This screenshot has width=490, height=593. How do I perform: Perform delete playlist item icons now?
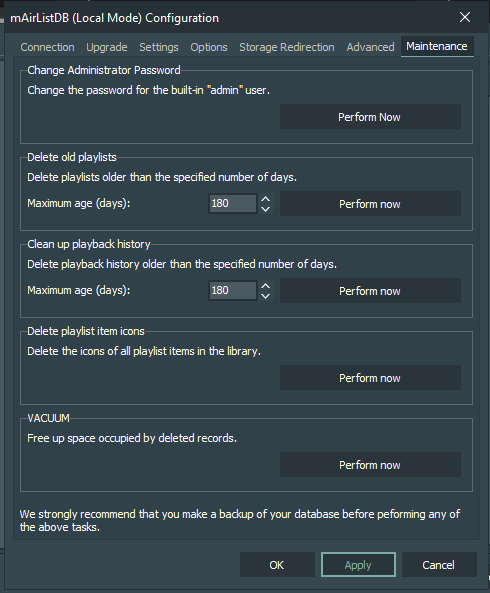coord(370,378)
